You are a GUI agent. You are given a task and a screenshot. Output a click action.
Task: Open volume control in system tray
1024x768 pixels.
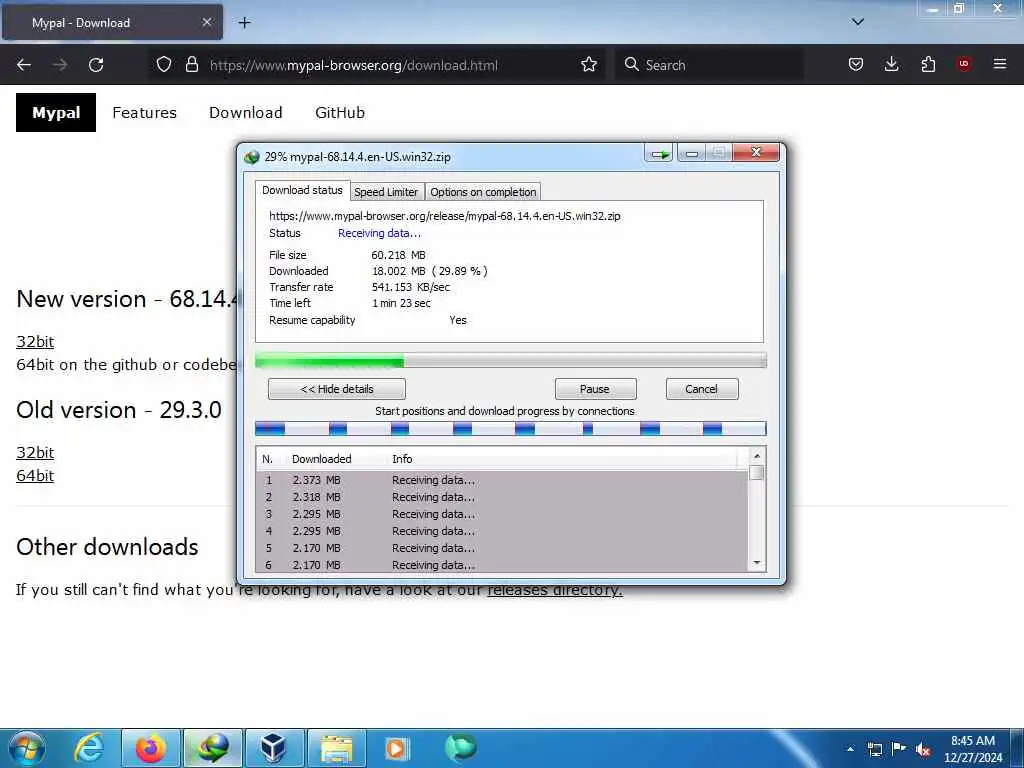(x=923, y=749)
